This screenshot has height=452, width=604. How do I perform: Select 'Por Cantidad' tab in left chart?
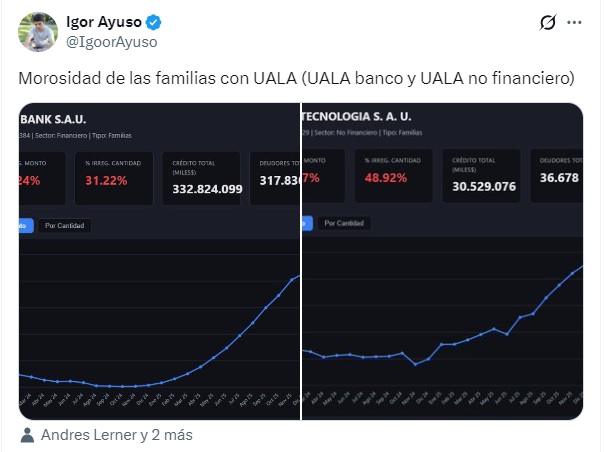[64, 226]
